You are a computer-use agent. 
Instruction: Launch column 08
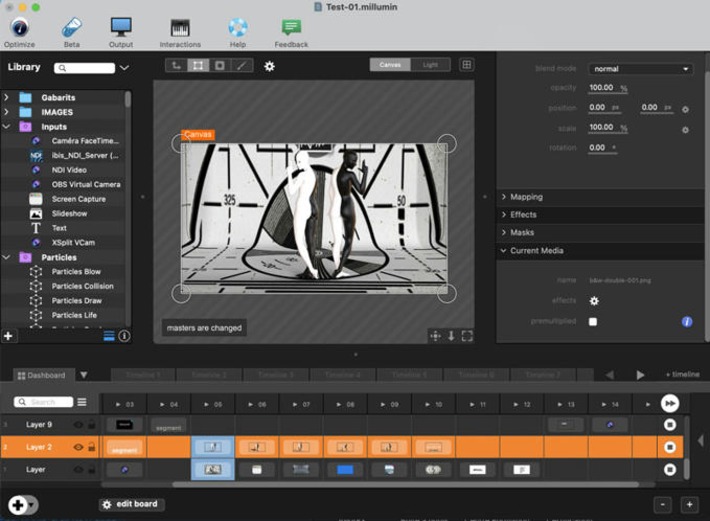pyautogui.click(x=345, y=404)
